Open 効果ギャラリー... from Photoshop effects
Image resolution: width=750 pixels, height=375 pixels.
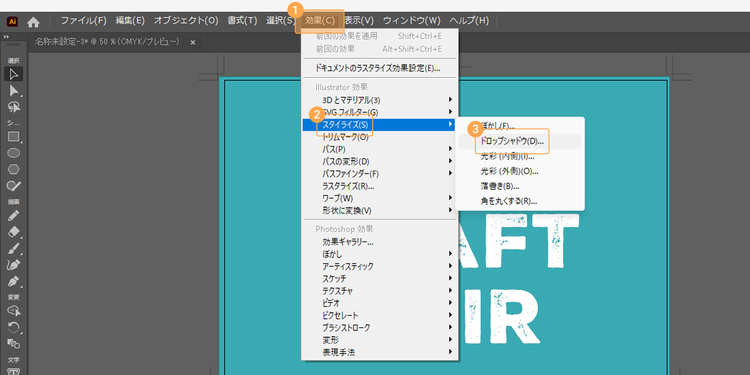(380, 242)
